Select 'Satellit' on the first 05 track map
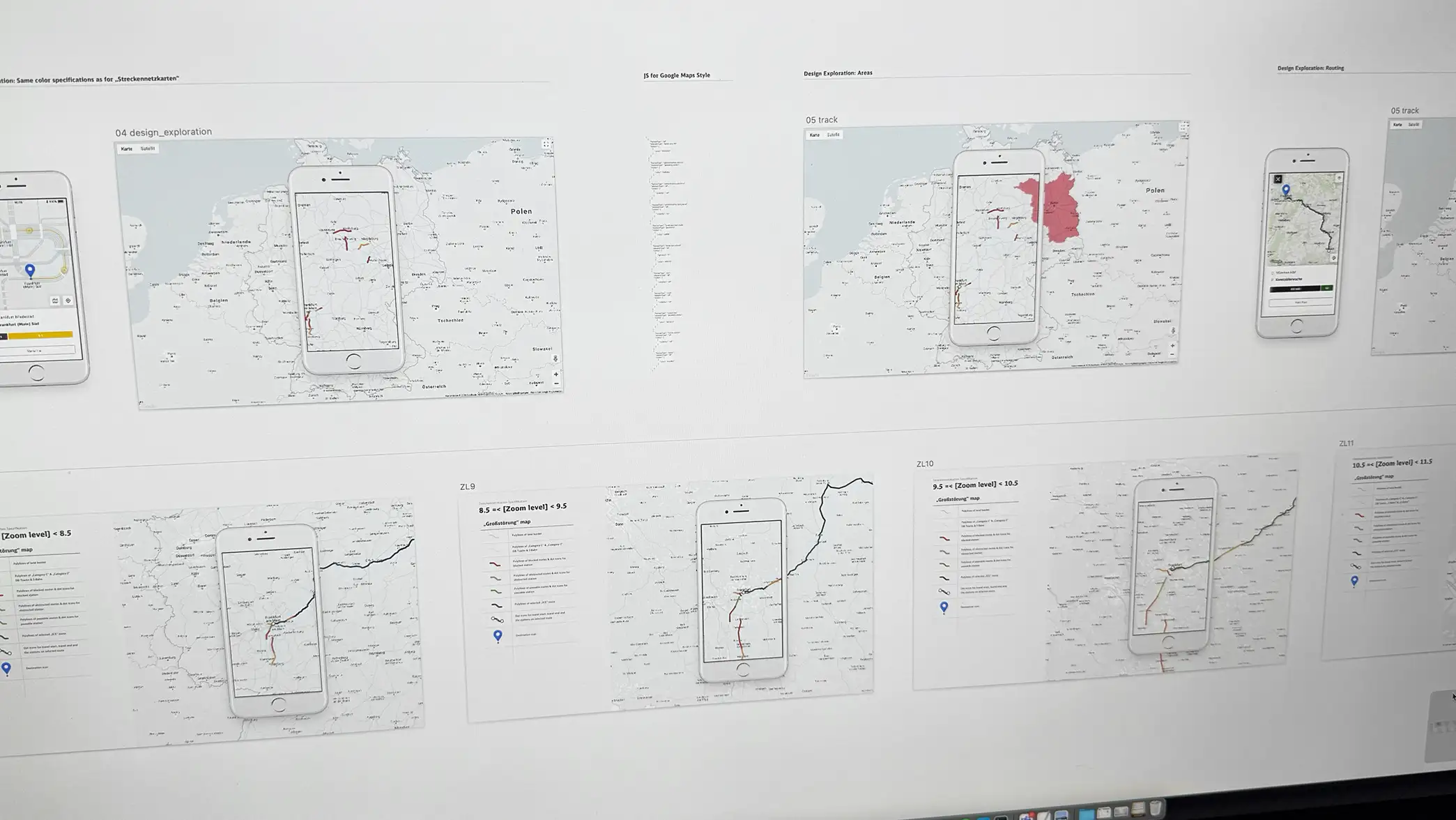 (833, 135)
